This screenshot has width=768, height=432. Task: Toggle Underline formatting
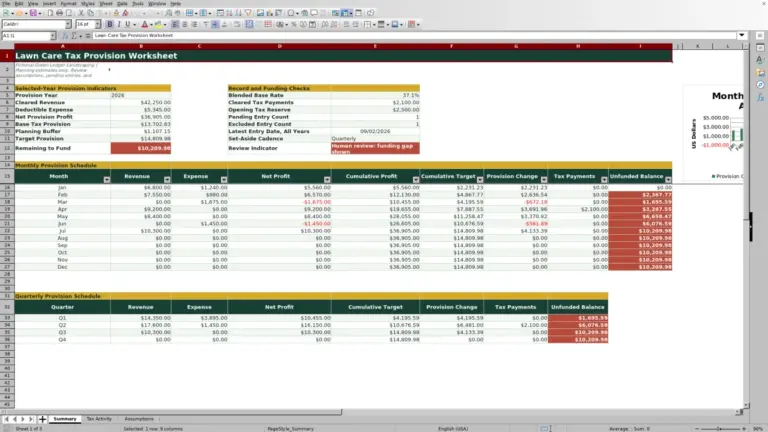point(128,24)
